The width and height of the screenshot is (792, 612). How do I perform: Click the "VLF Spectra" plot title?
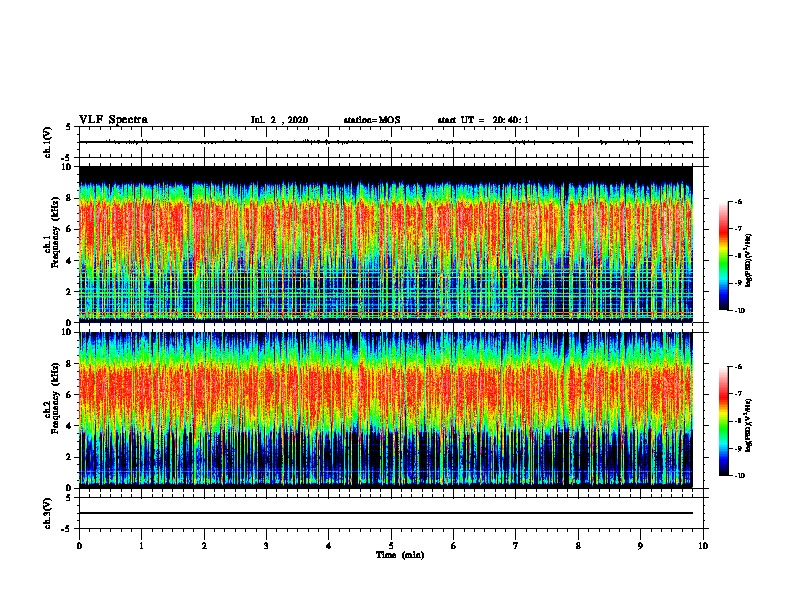coord(113,120)
